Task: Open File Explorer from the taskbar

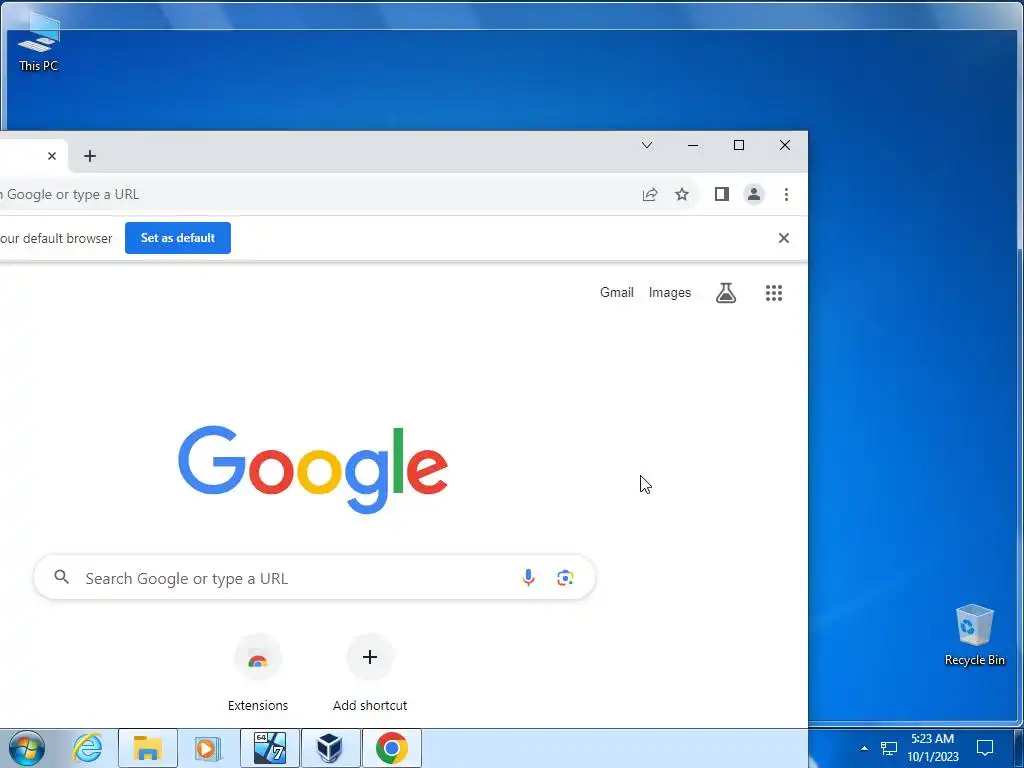Action: pos(148,748)
